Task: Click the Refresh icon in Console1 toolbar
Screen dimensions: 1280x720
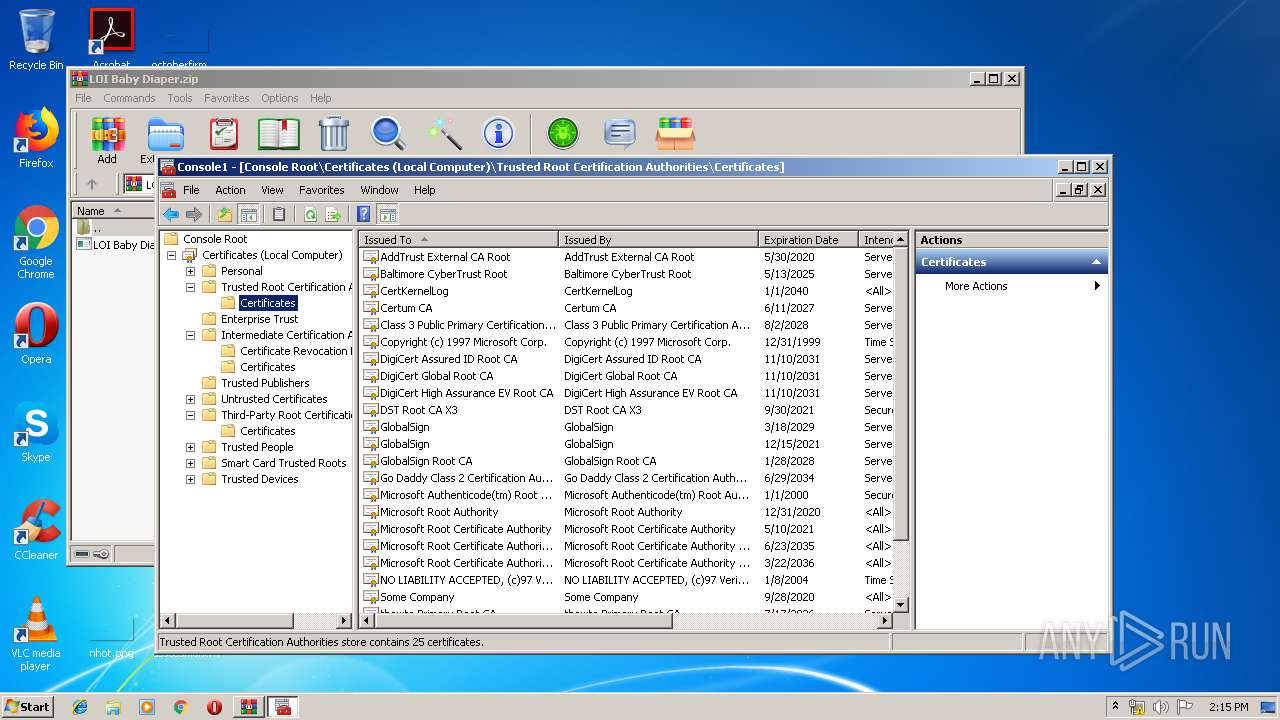Action: click(310, 214)
